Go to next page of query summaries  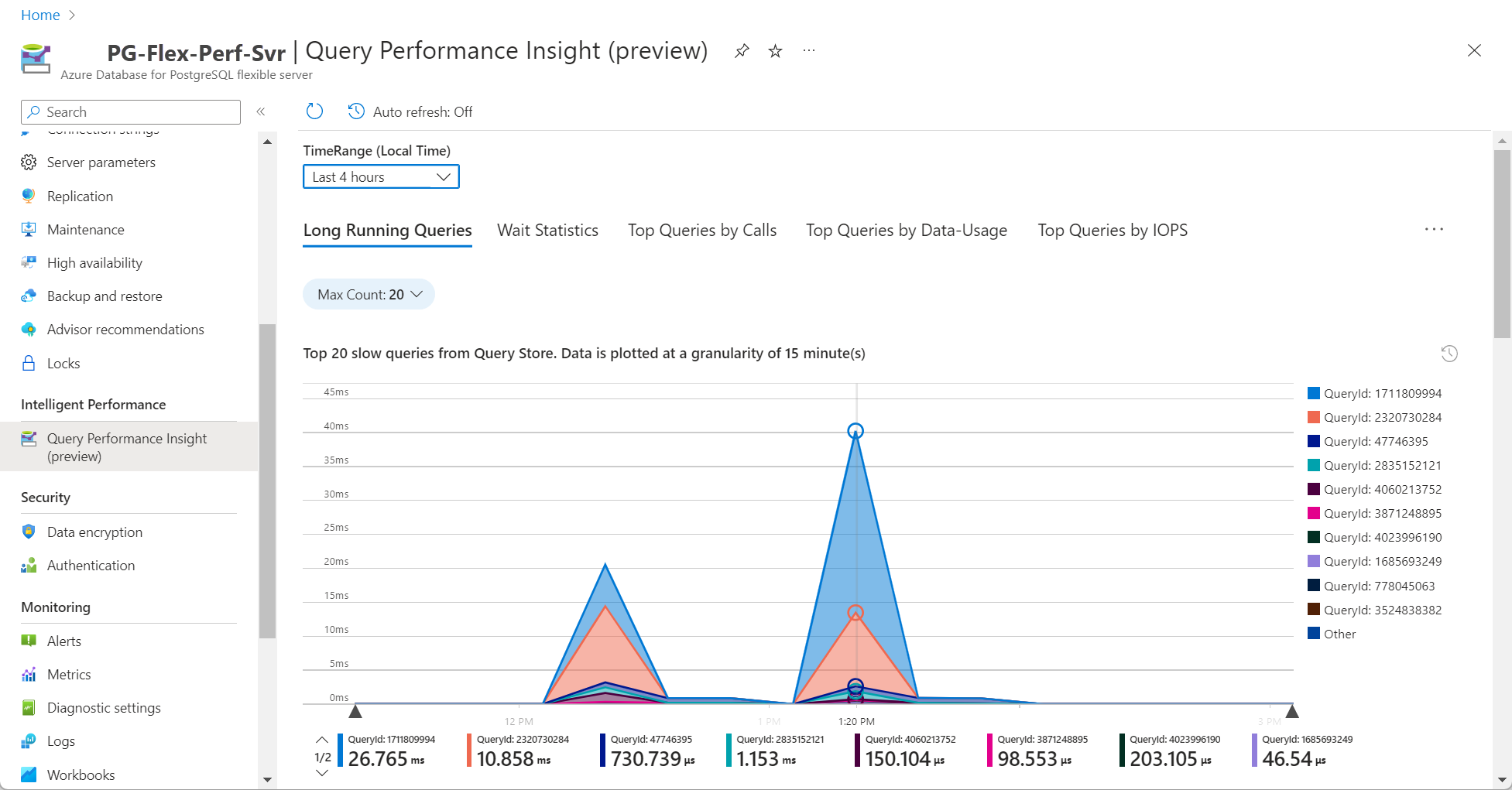(323, 773)
